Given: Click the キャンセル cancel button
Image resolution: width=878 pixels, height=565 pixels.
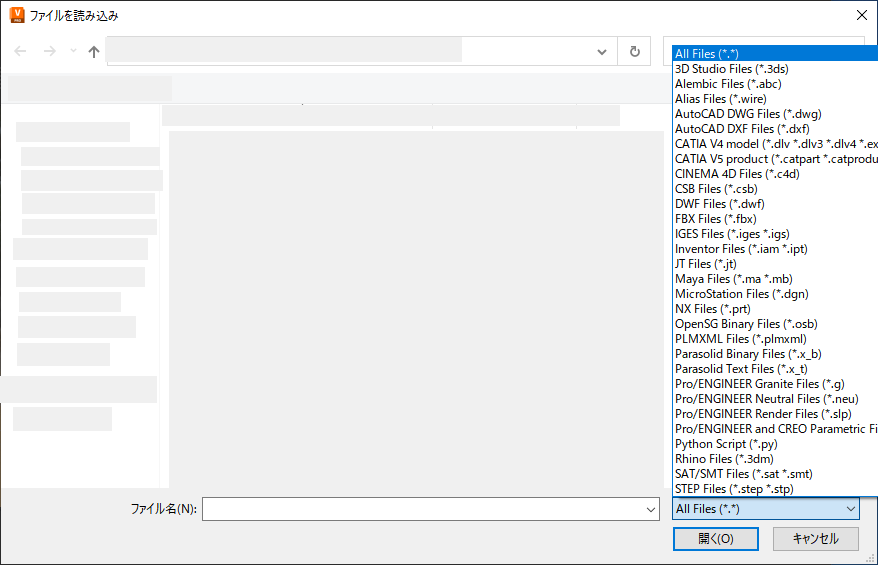Looking at the screenshot, I should click(x=815, y=539).
